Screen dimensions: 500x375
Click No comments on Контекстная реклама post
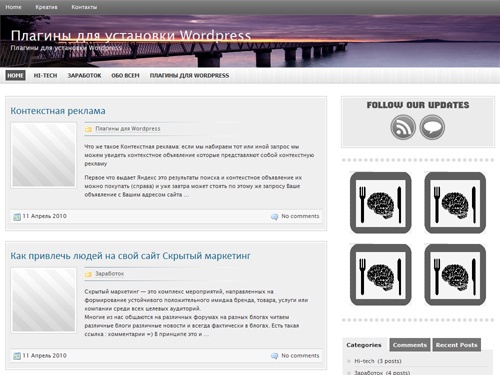click(300, 216)
